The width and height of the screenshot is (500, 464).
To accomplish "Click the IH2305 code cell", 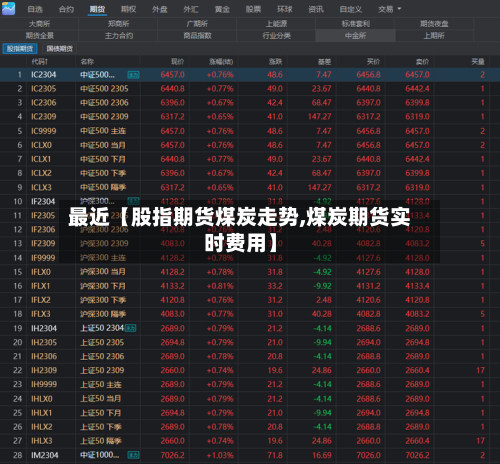I will click(x=44, y=342).
